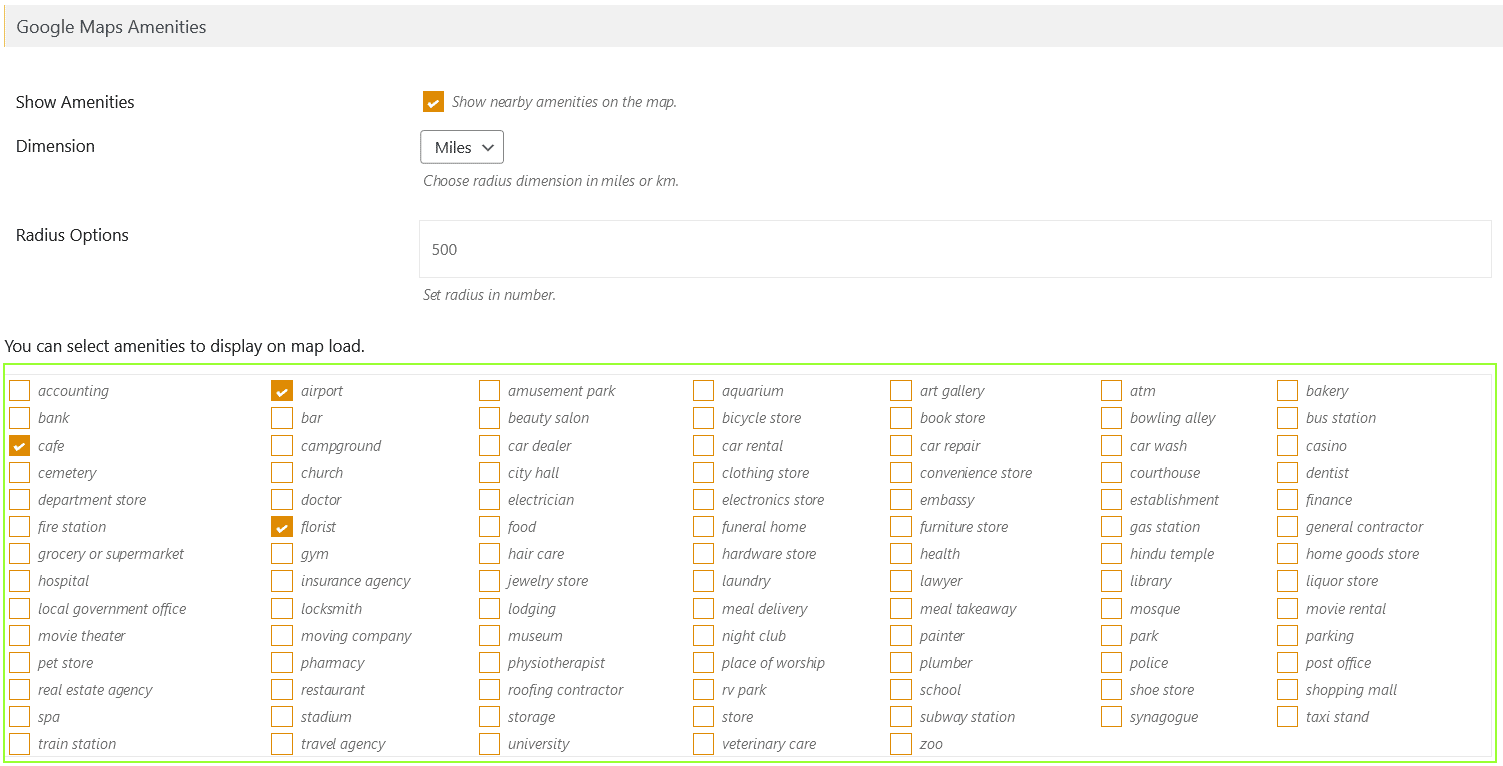Image resolution: width=1503 pixels, height=766 pixels.
Task: Enable the school checkbox
Action: (x=901, y=690)
